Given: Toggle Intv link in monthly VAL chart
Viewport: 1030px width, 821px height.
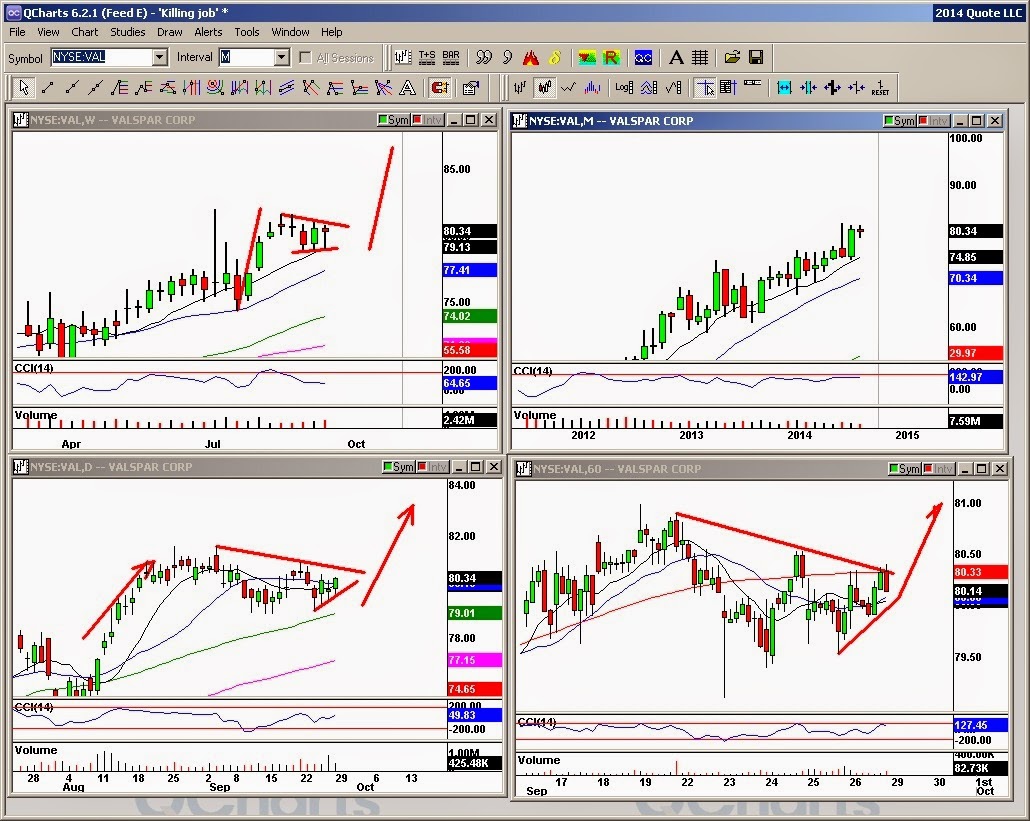Looking at the screenshot, I should pyautogui.click(x=933, y=121).
